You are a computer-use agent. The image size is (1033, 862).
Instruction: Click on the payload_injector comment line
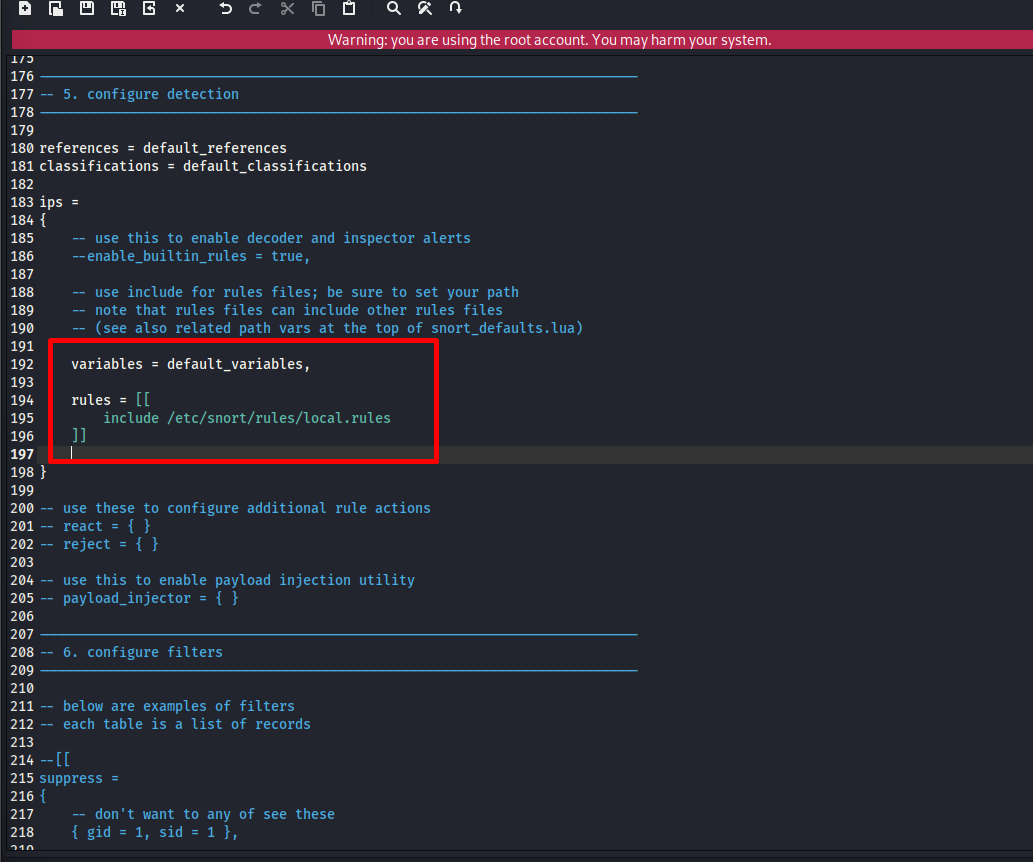(150, 598)
